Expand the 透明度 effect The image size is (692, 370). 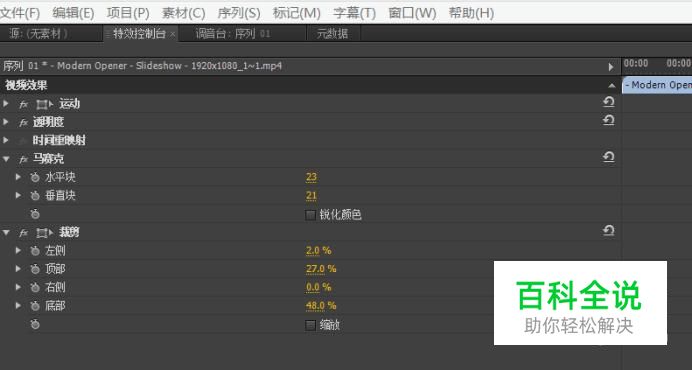click(6, 122)
